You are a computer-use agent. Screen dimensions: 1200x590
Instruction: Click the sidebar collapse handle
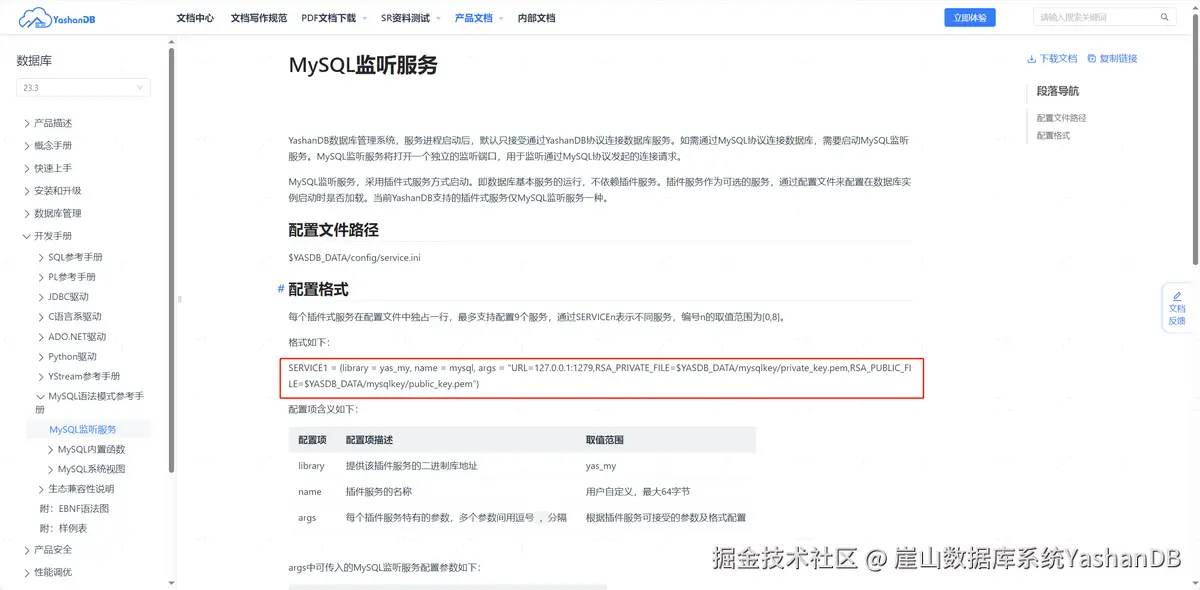[x=180, y=299]
